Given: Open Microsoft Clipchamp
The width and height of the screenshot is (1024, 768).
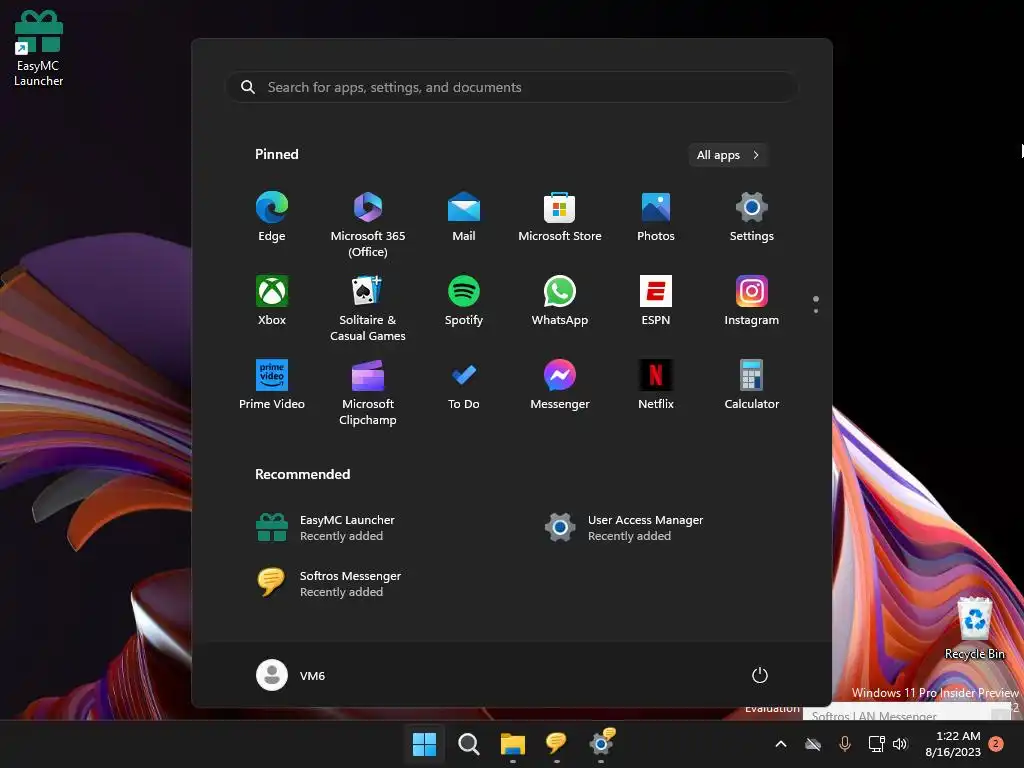Looking at the screenshot, I should 368,392.
